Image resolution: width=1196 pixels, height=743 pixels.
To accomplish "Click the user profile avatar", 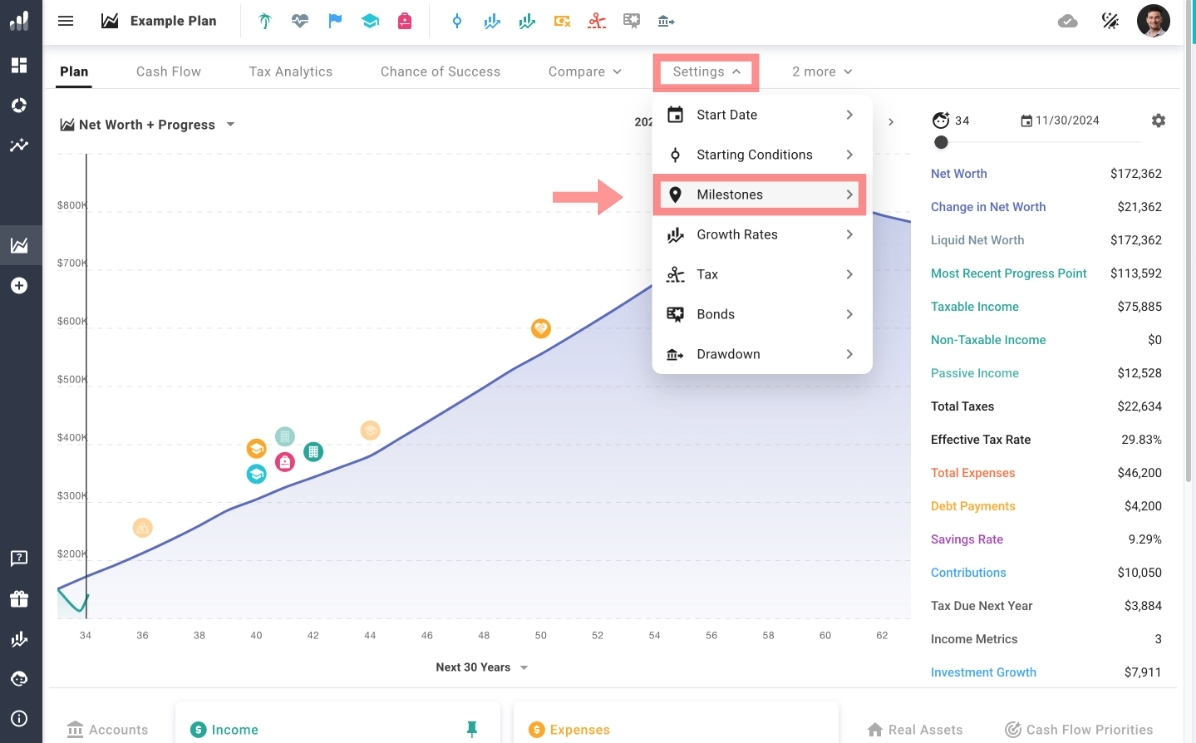I will pos(1153,21).
